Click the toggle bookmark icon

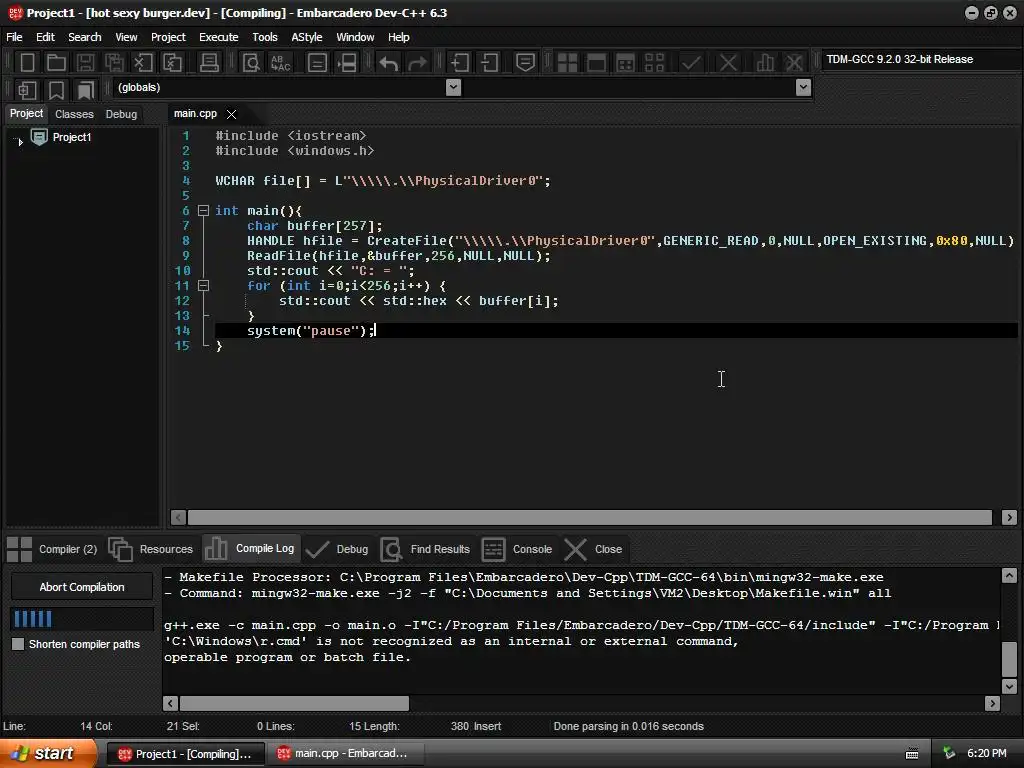pos(56,89)
